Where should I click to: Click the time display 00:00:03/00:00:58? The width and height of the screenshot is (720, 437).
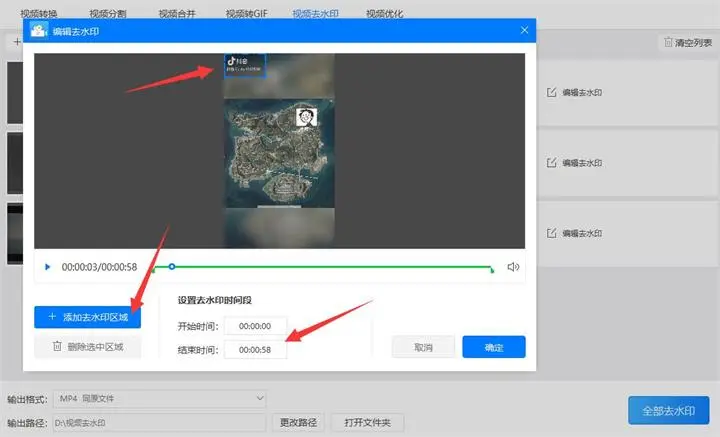[x=99, y=267]
